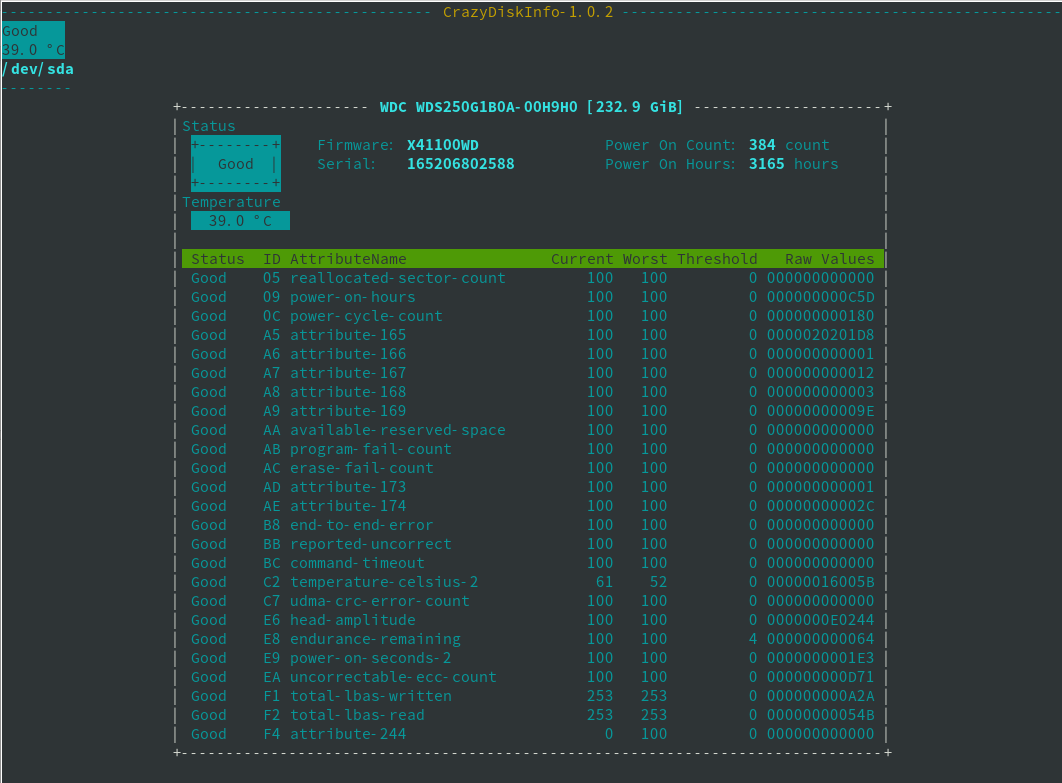Click the Good status box in Status section

point(236,164)
